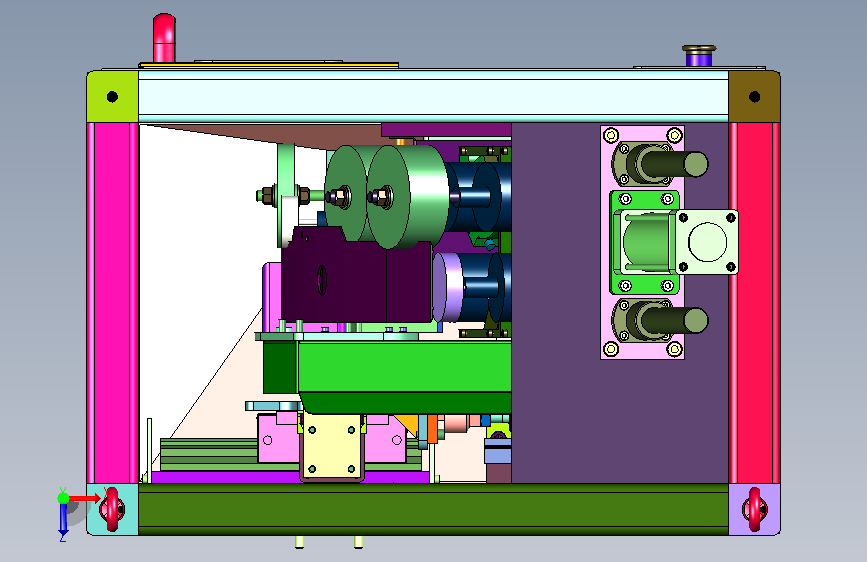Click the lower round connector on pink plate
The height and width of the screenshot is (562, 867).
pyautogui.click(x=658, y=320)
